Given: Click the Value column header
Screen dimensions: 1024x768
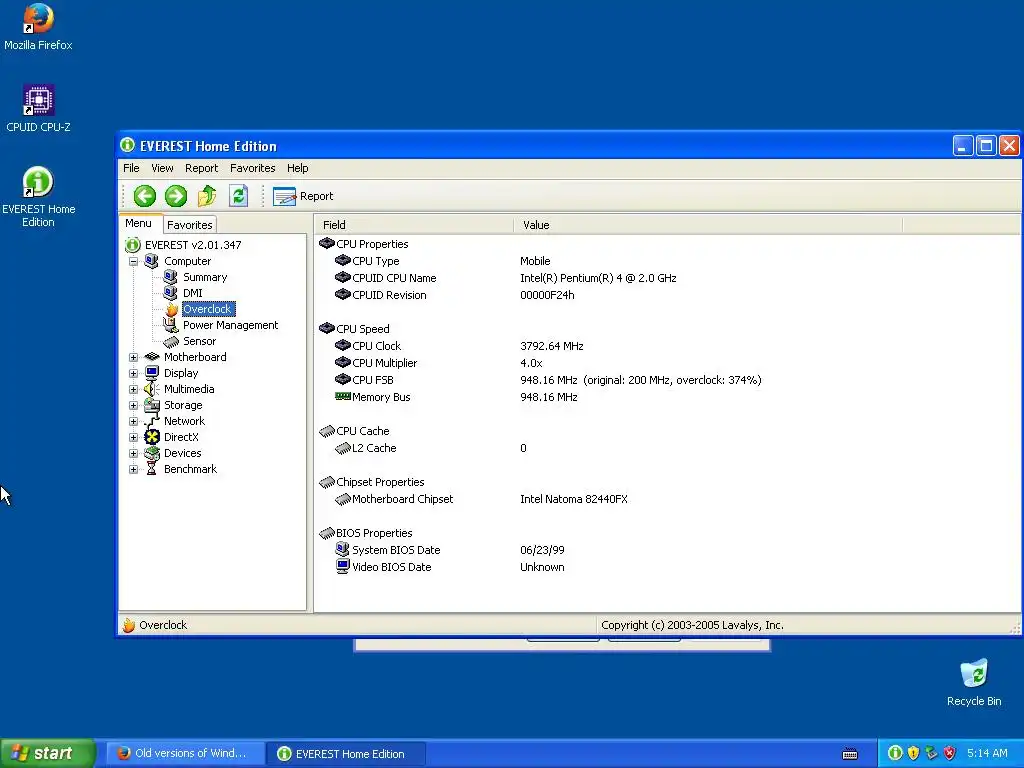Looking at the screenshot, I should tap(708, 225).
